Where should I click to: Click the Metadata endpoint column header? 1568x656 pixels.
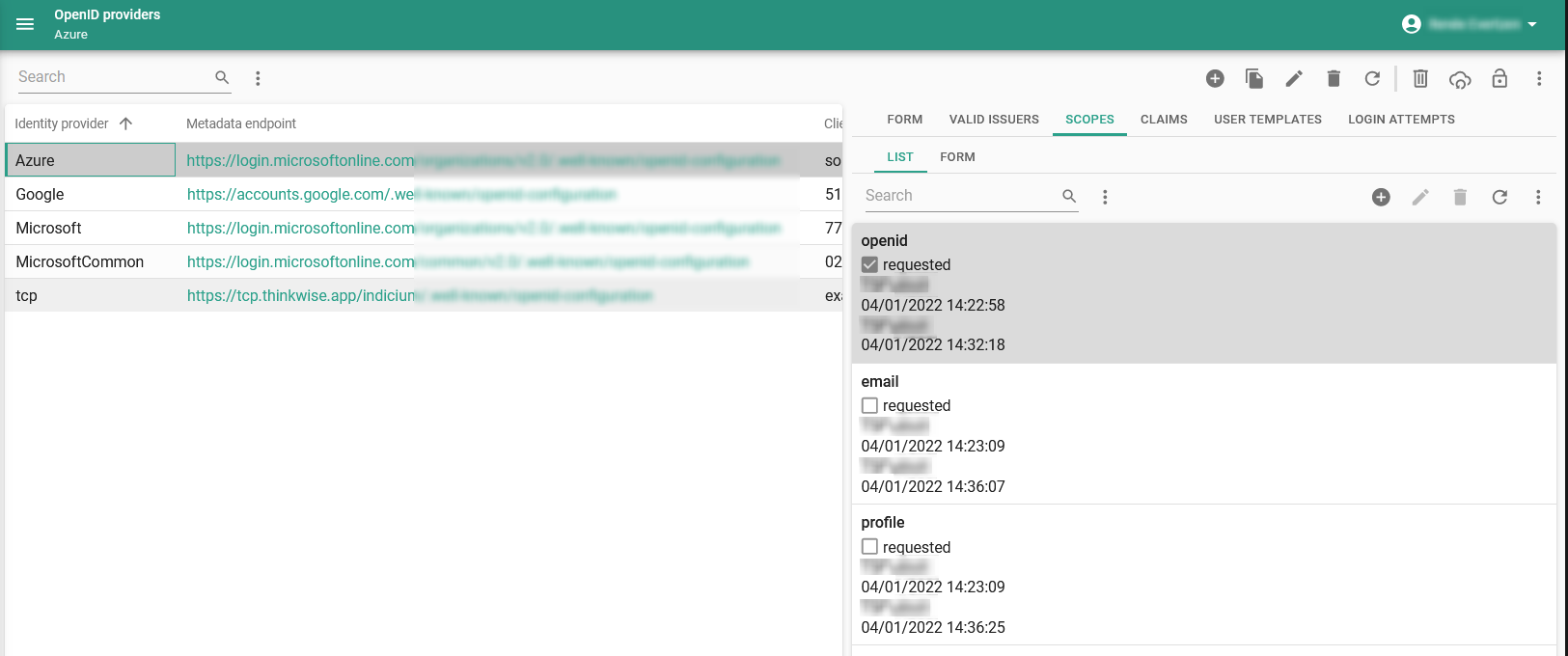[x=241, y=123]
